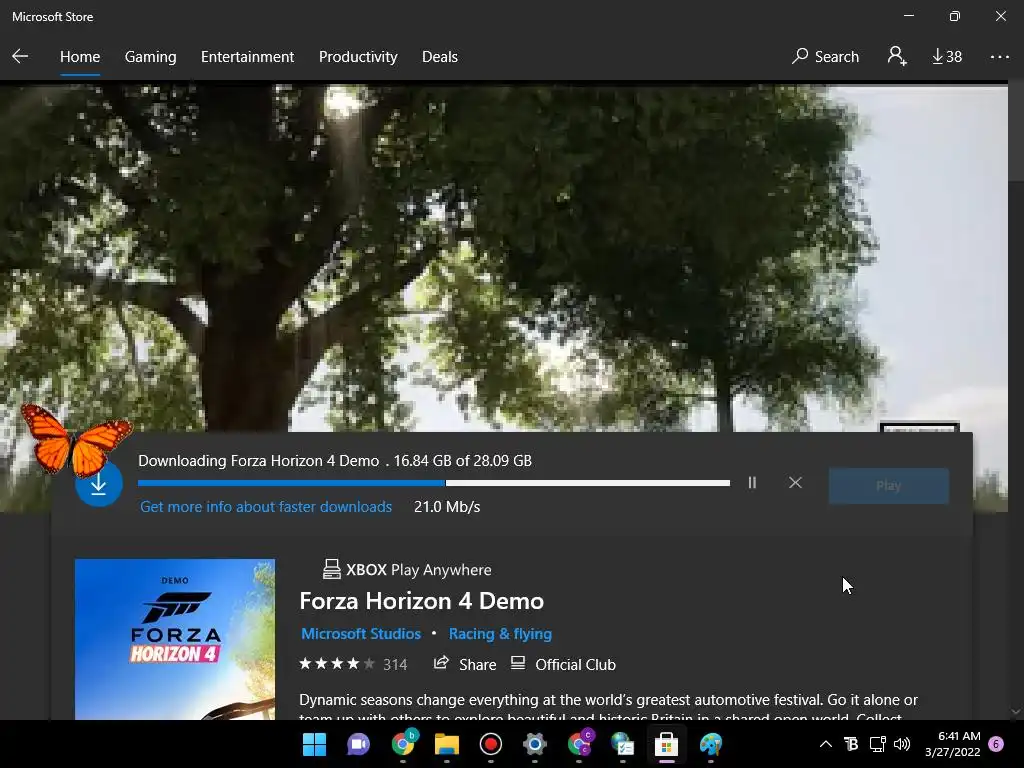Open the globe checklist taskbar app
The height and width of the screenshot is (768, 1024).
[622, 744]
